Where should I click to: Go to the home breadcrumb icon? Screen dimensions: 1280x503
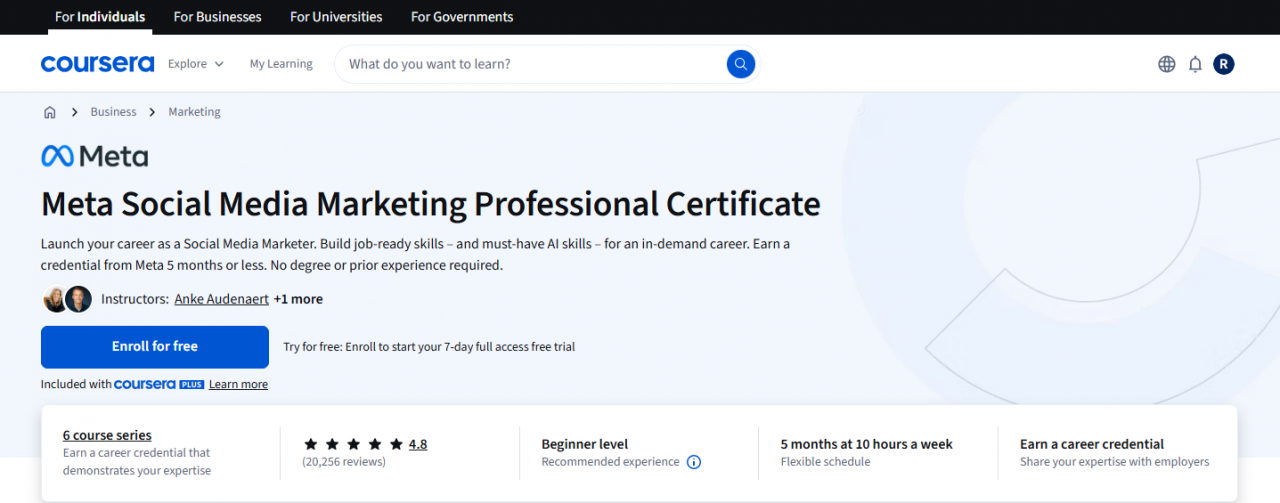click(x=50, y=112)
